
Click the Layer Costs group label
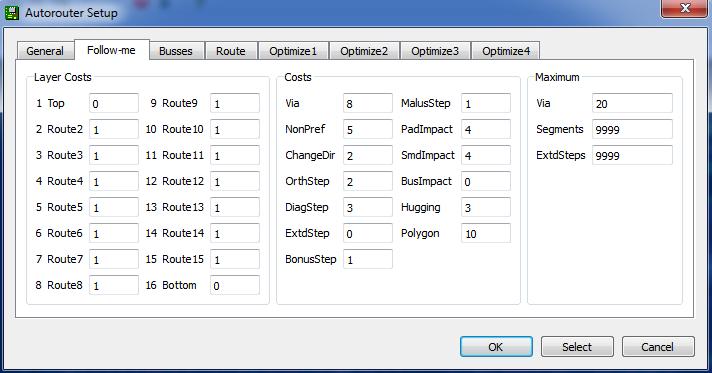pyautogui.click(x=63, y=77)
